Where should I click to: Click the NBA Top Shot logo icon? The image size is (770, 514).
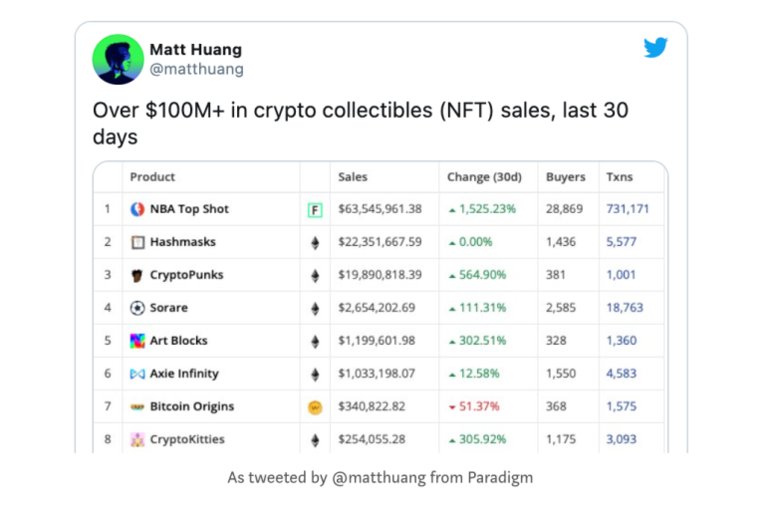click(x=137, y=209)
